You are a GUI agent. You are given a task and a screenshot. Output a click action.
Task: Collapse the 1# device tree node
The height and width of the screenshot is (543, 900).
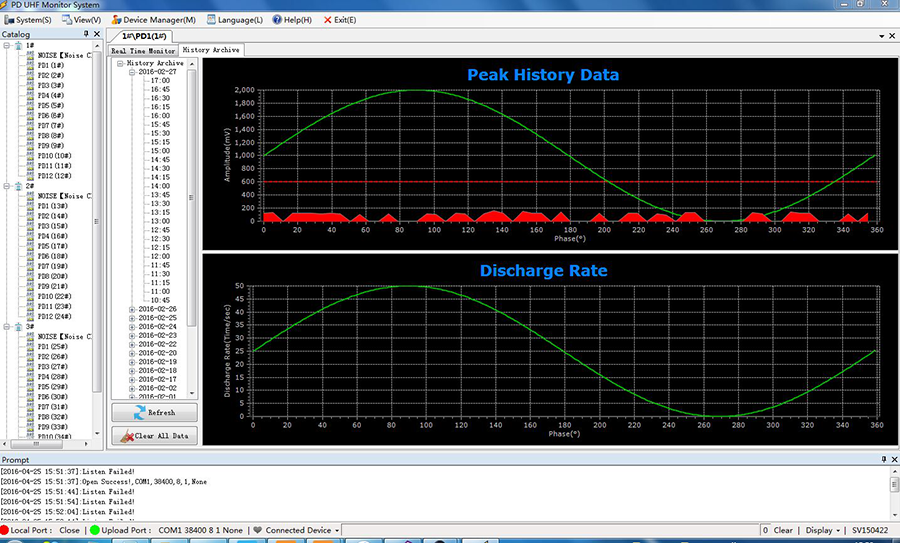6,45
